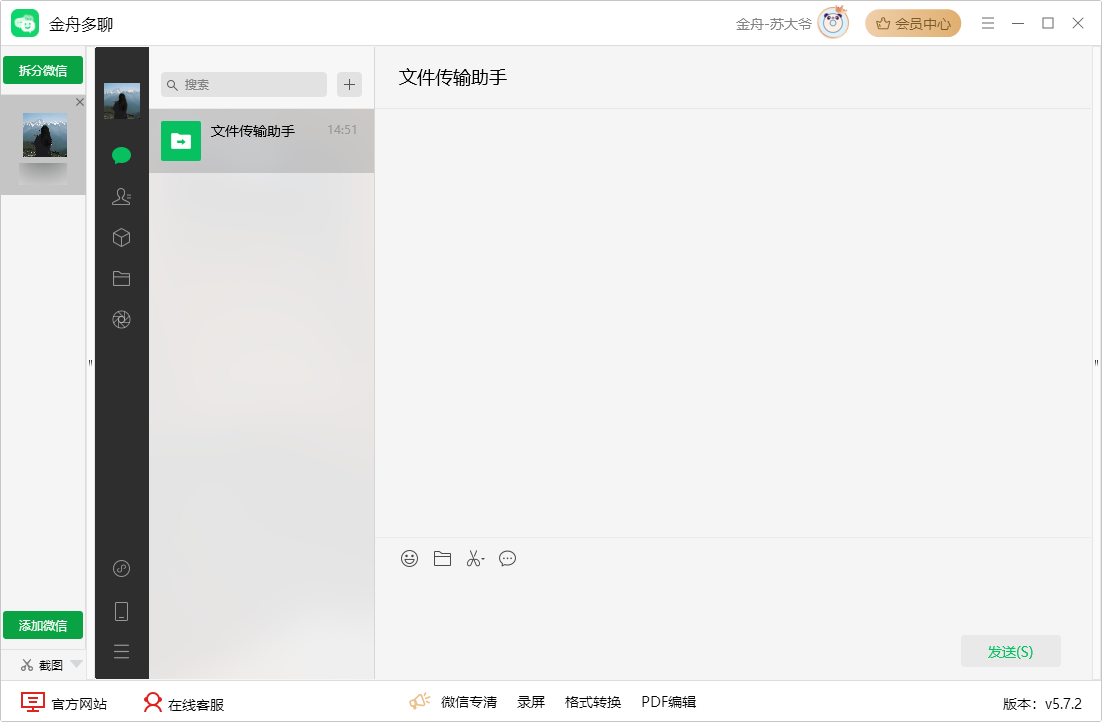Click the 金舟-苏大爷 username text
The width and height of the screenshot is (1102, 722).
click(x=773, y=24)
